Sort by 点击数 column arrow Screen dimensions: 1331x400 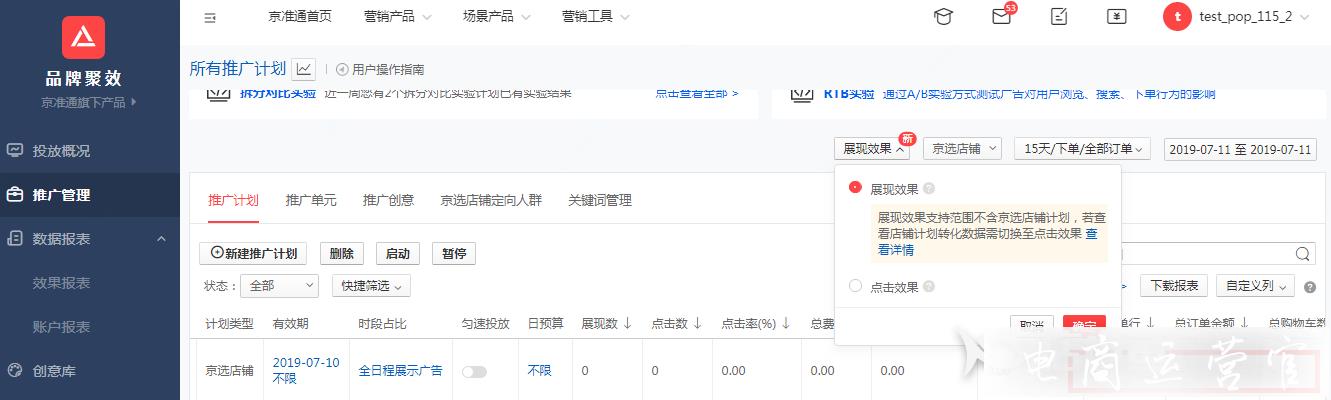point(697,323)
